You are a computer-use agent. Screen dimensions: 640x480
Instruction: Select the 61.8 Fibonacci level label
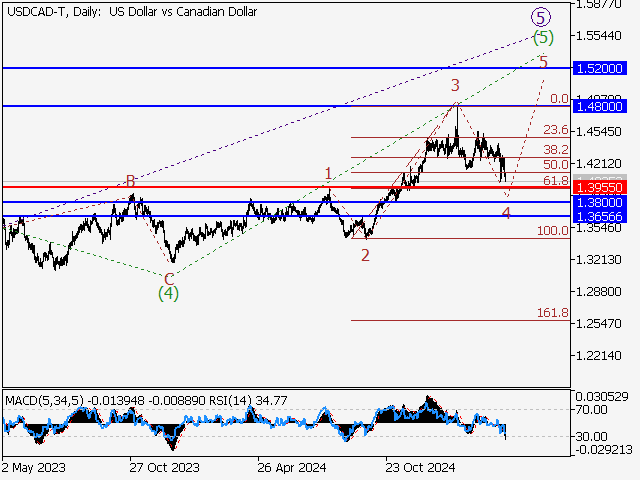(555, 180)
